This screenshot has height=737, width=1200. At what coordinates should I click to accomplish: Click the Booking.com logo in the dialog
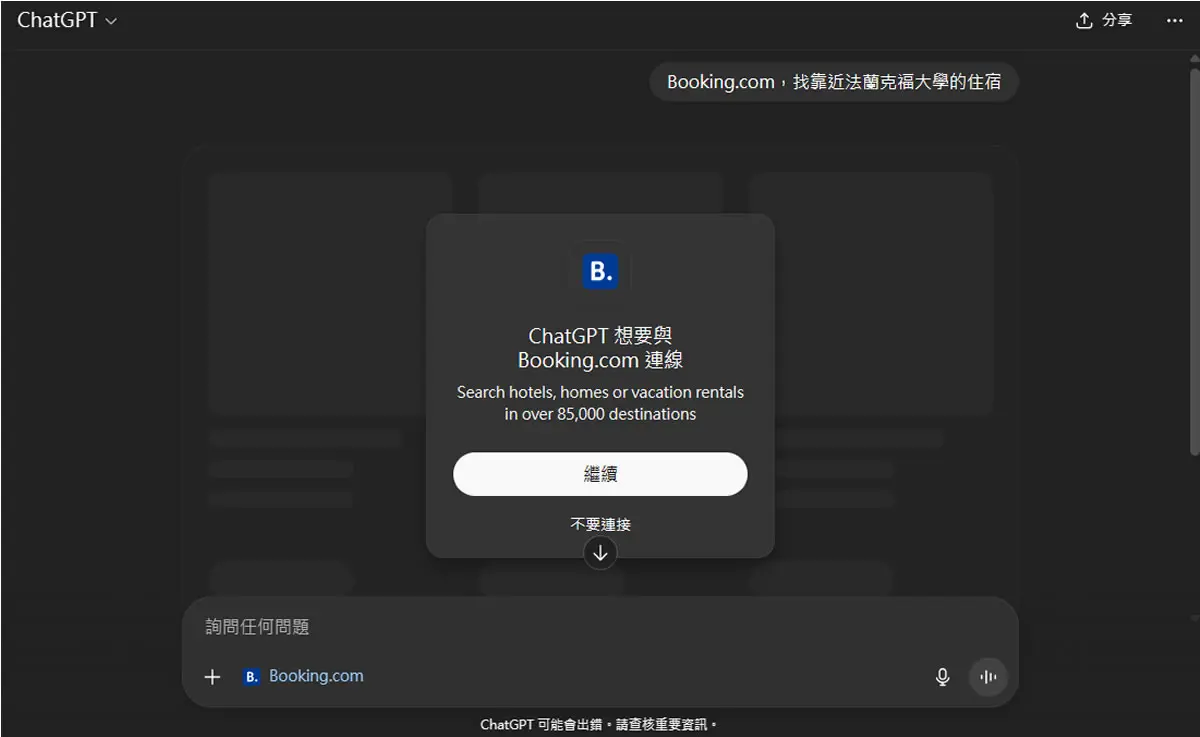point(600,271)
